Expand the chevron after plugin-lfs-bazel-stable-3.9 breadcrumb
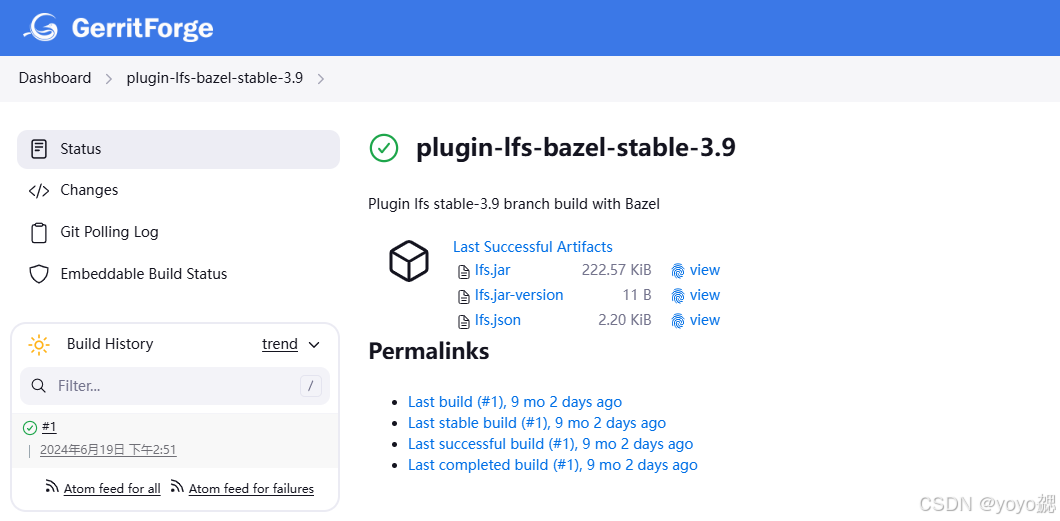Screen dimensions: 1060x521 [x=321, y=79]
